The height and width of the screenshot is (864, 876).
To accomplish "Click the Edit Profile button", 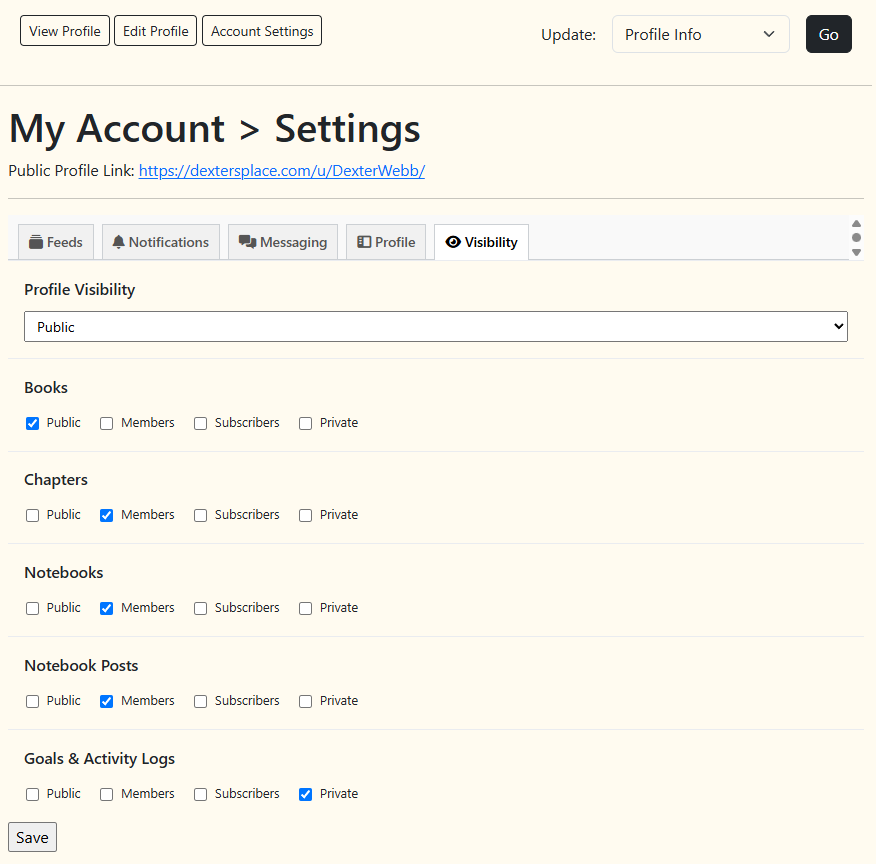I will coord(155,31).
